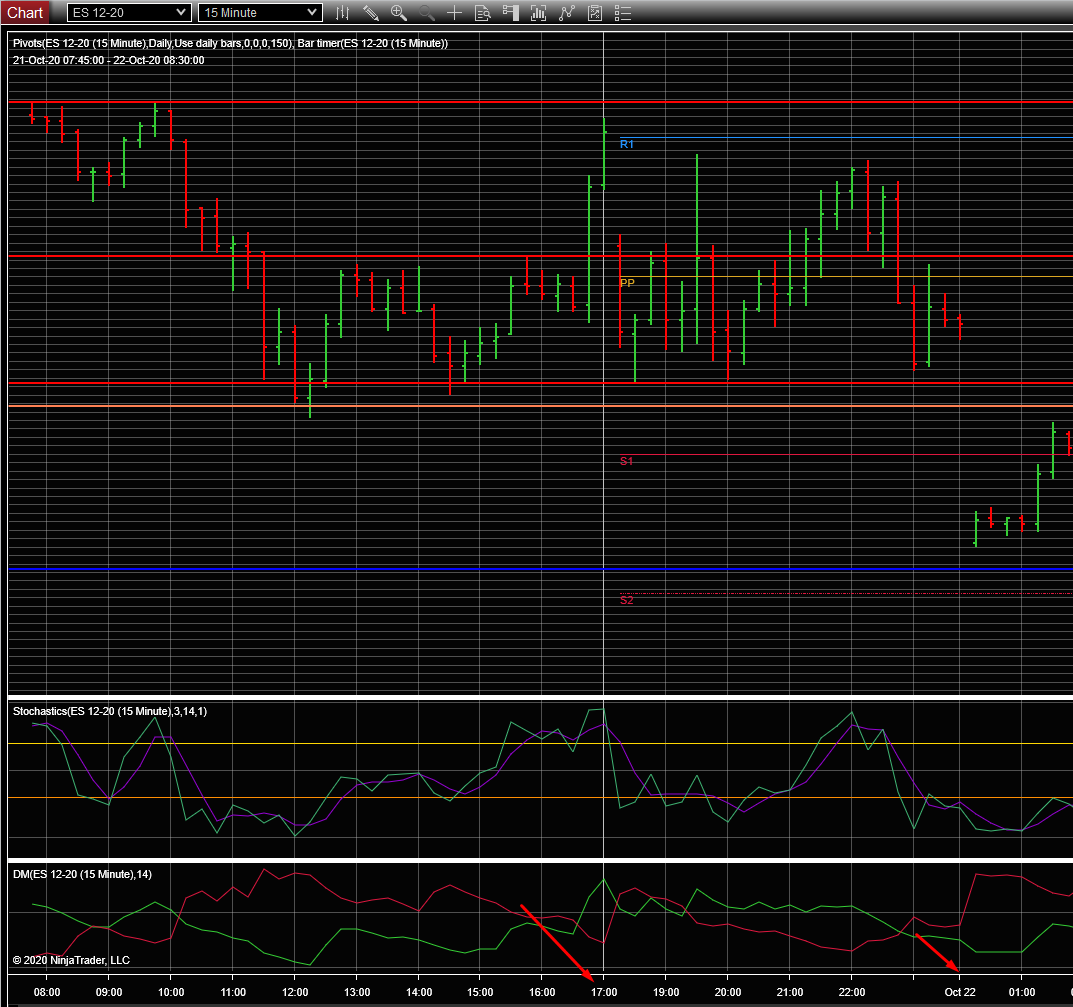Click the 22:00 time axis label

pos(852,992)
